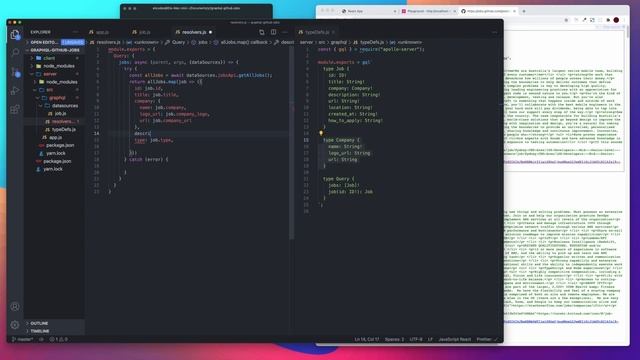The height and width of the screenshot is (360, 640).
Task: Open the root-level yarn.lock file
Action: pyautogui.click(x=54, y=169)
